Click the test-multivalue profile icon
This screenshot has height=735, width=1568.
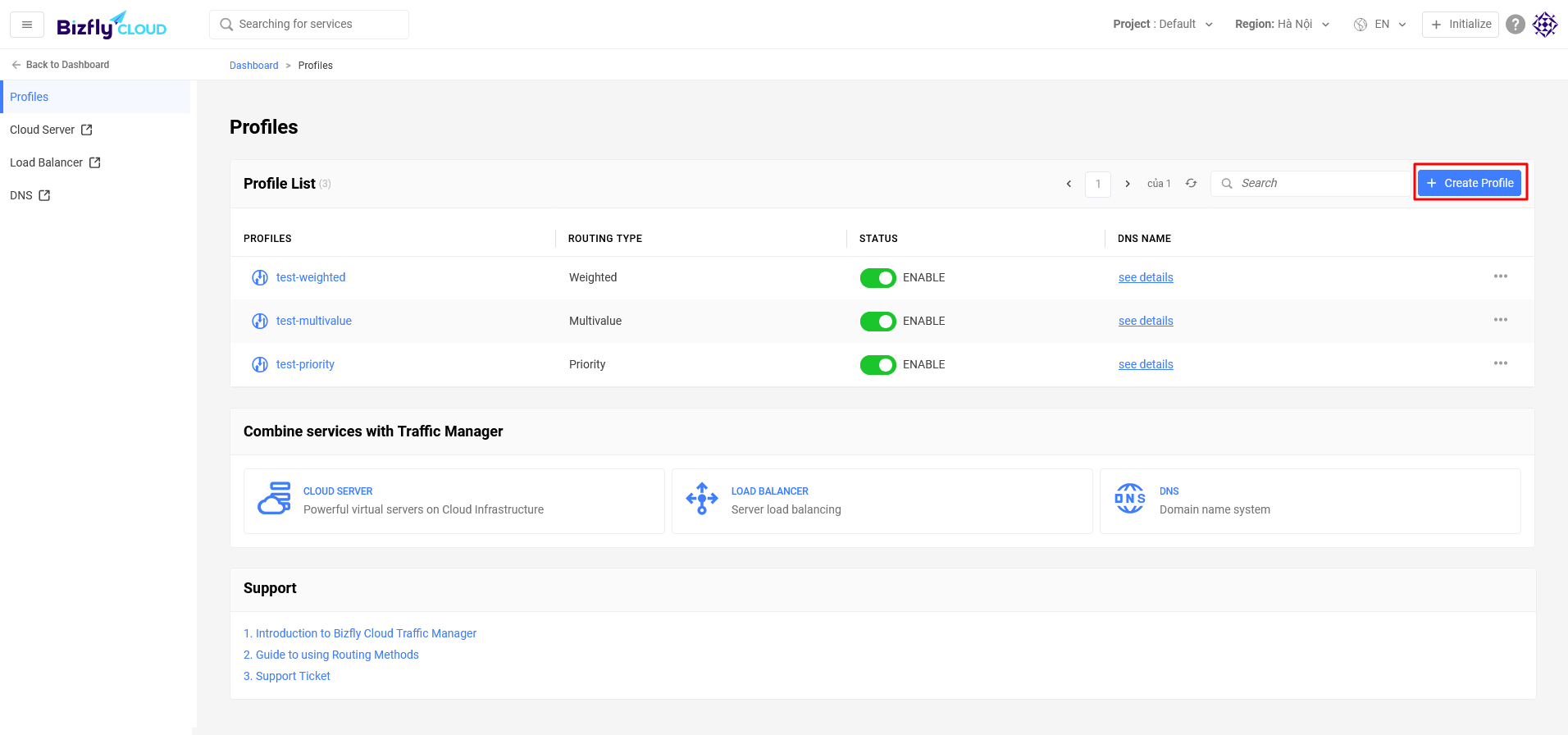[x=260, y=322]
